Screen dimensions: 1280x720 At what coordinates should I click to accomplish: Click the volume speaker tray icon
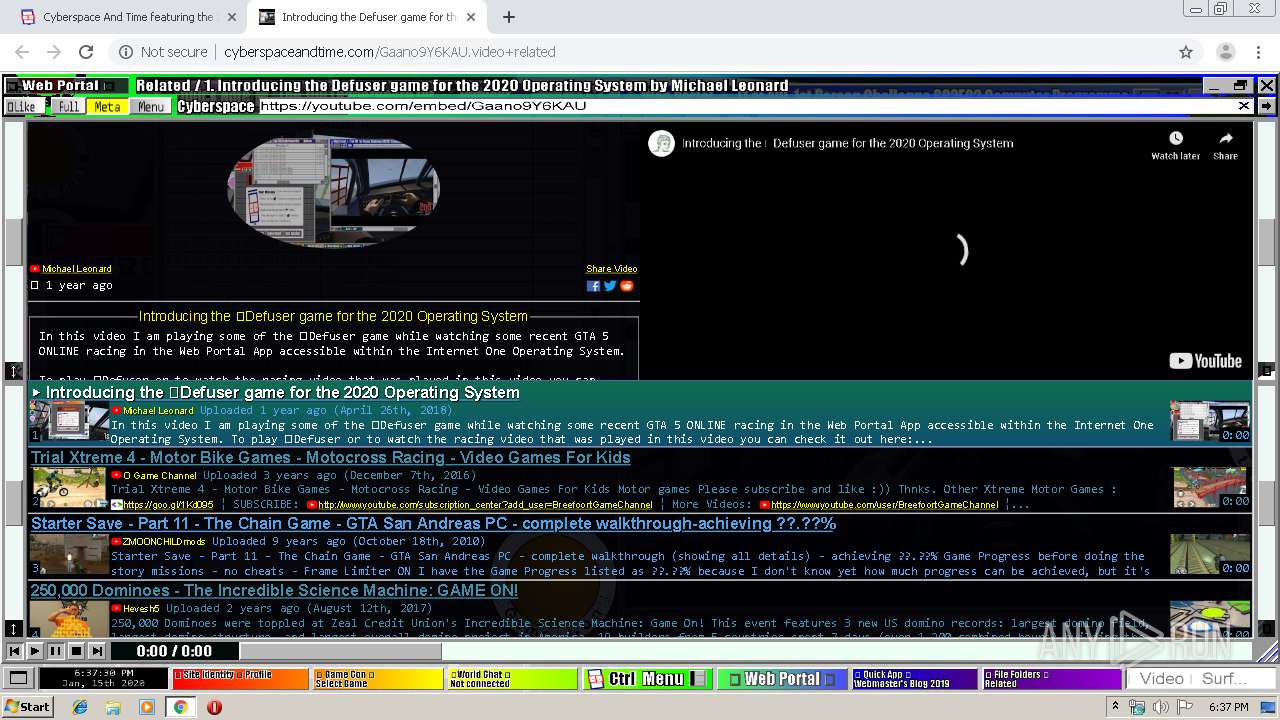pyautogui.click(x=1161, y=707)
